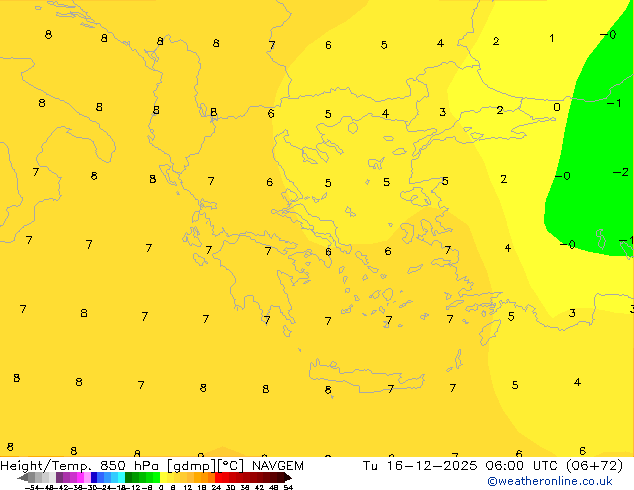Image resolution: width=634 pixels, height=490 pixels.
Task: Pick the bright red legend swatch
Action: tap(218, 477)
